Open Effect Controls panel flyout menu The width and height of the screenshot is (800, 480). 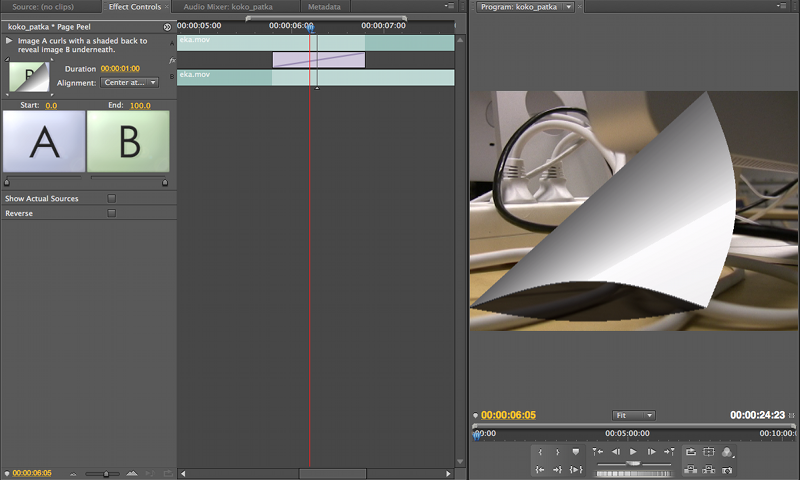tap(449, 6)
